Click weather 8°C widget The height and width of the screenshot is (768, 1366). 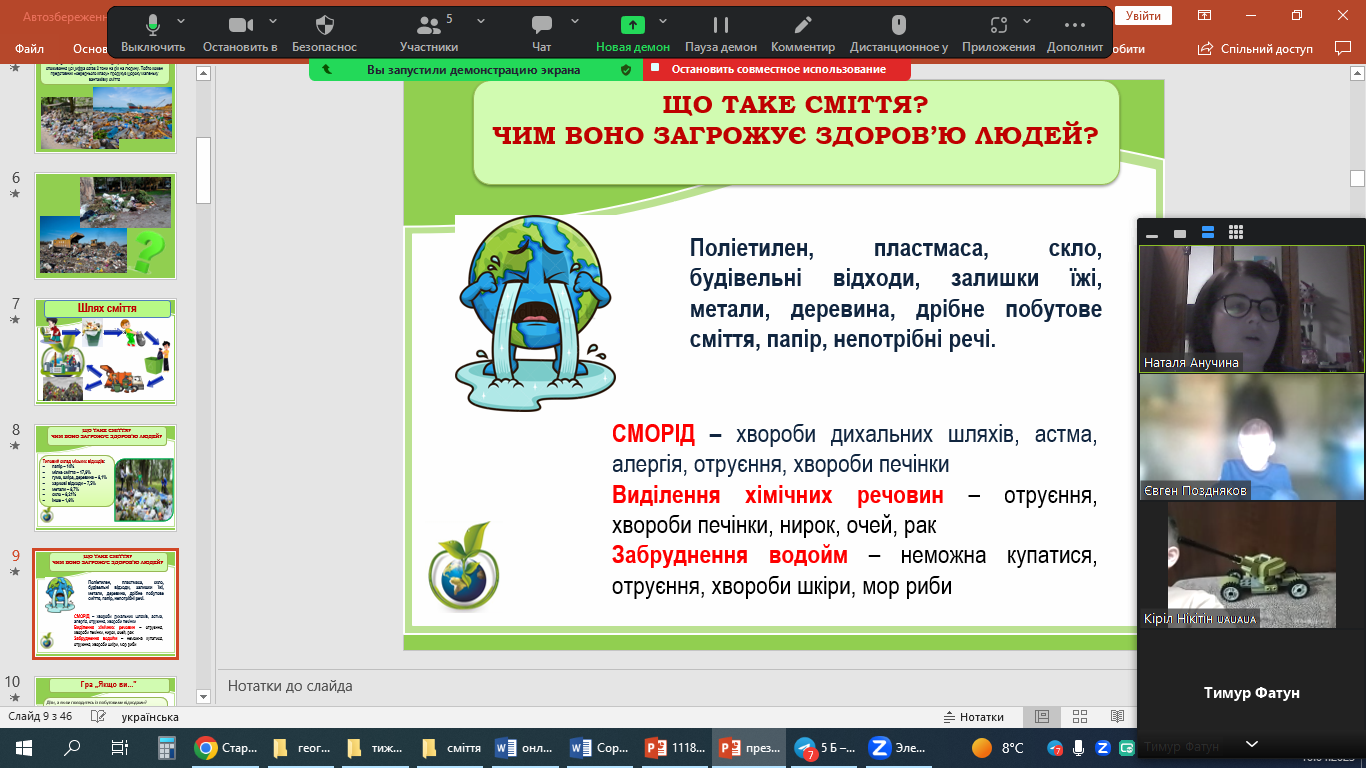tap(998, 747)
